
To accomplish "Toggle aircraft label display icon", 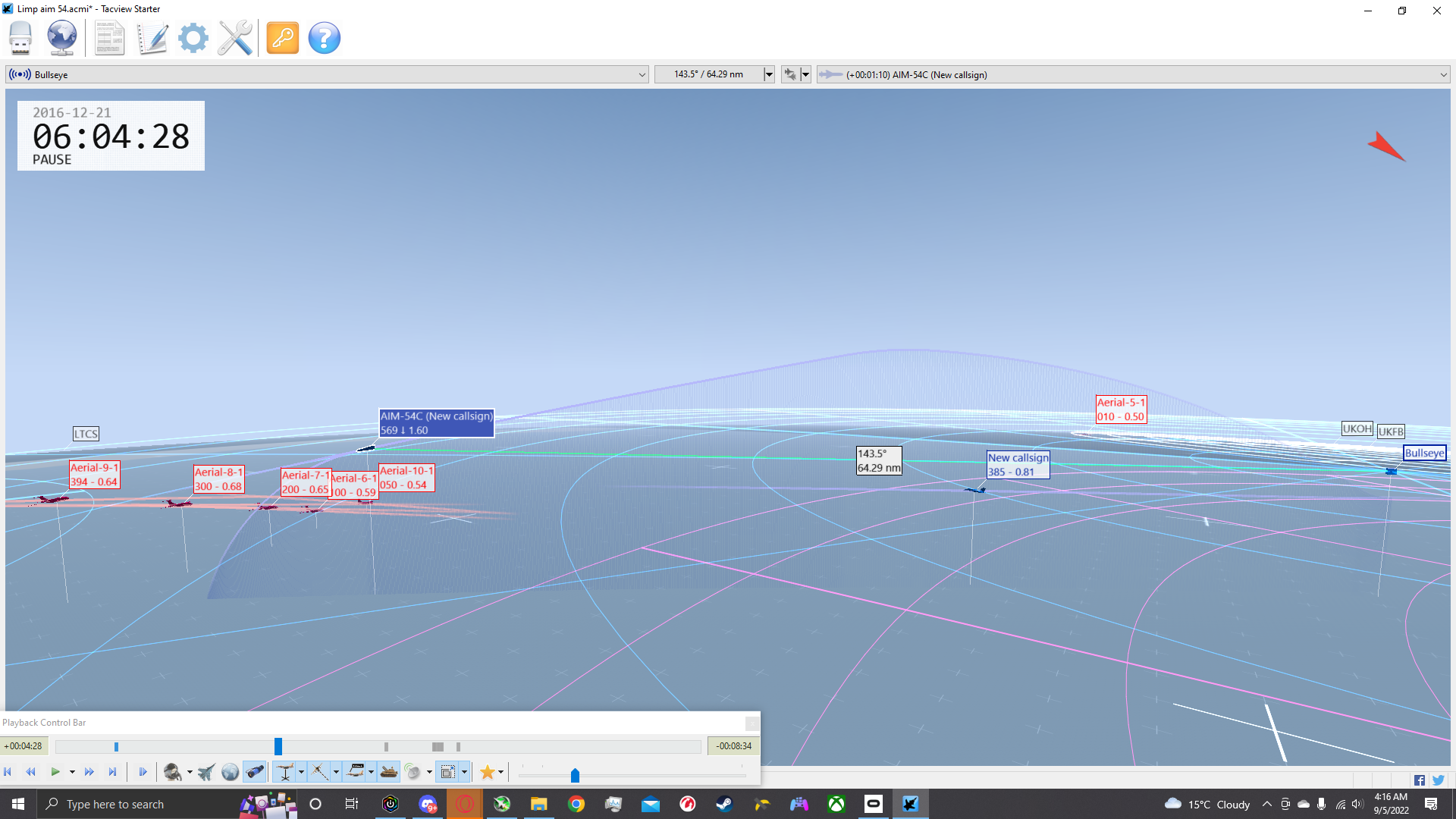I will point(355,772).
